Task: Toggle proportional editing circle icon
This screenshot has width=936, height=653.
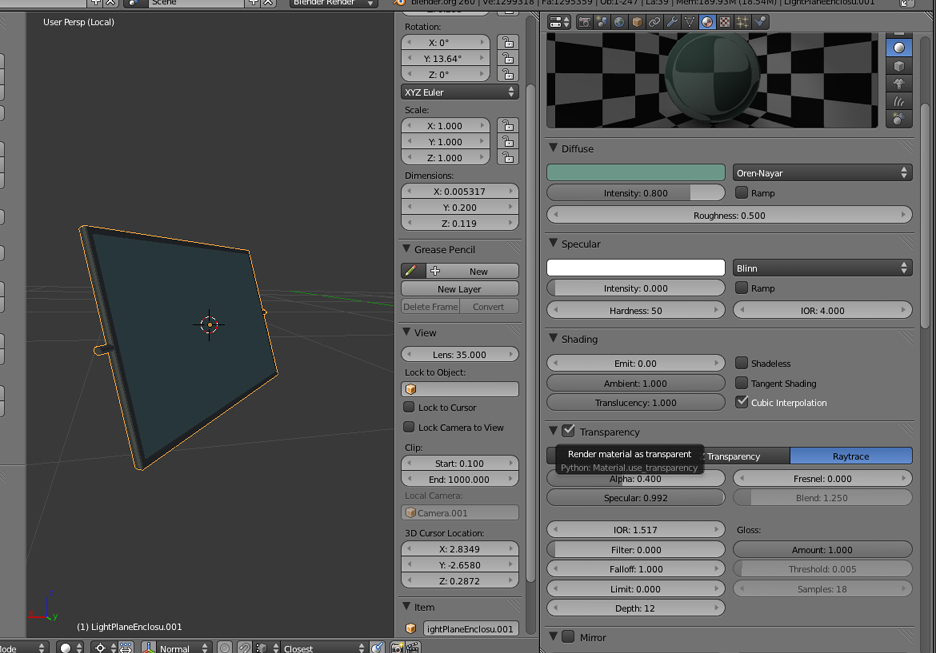Action: [x=224, y=648]
